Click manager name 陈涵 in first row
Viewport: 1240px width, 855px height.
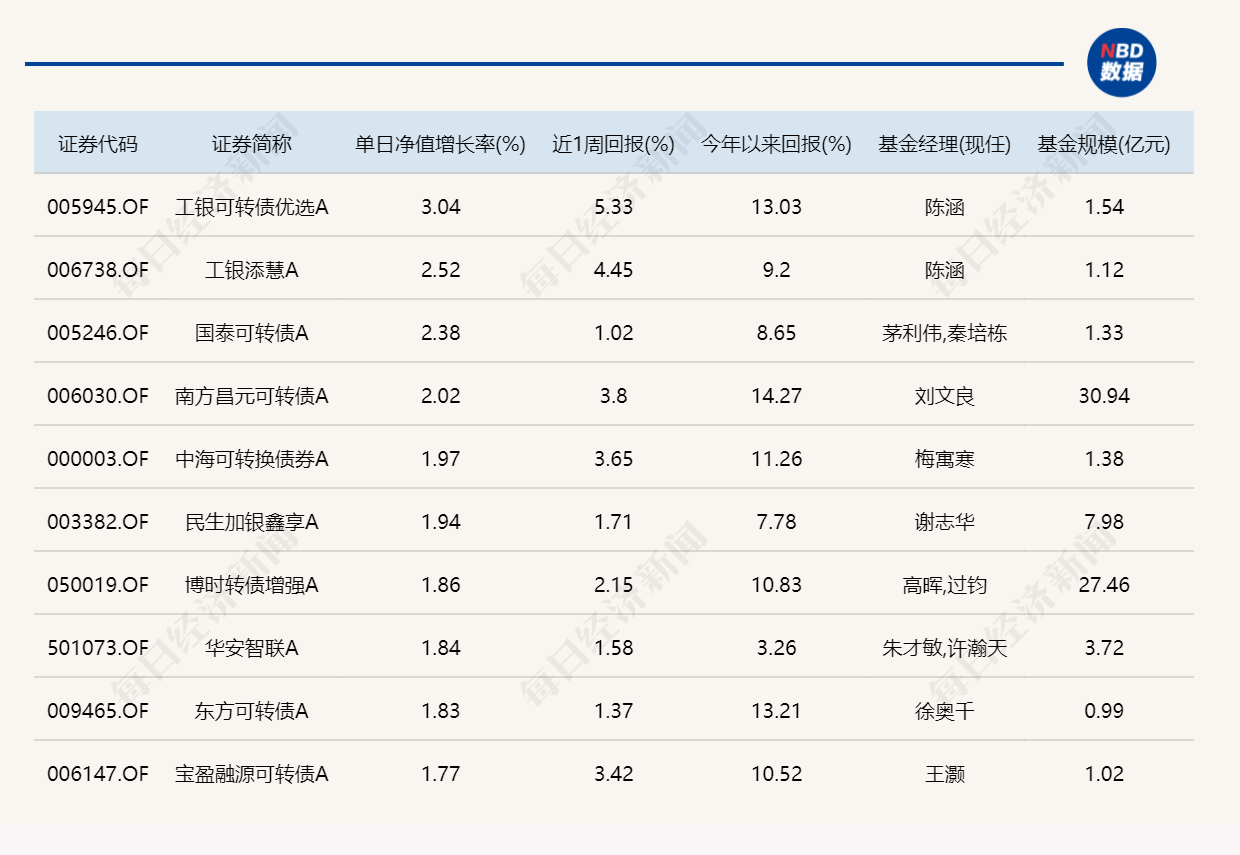(x=944, y=207)
